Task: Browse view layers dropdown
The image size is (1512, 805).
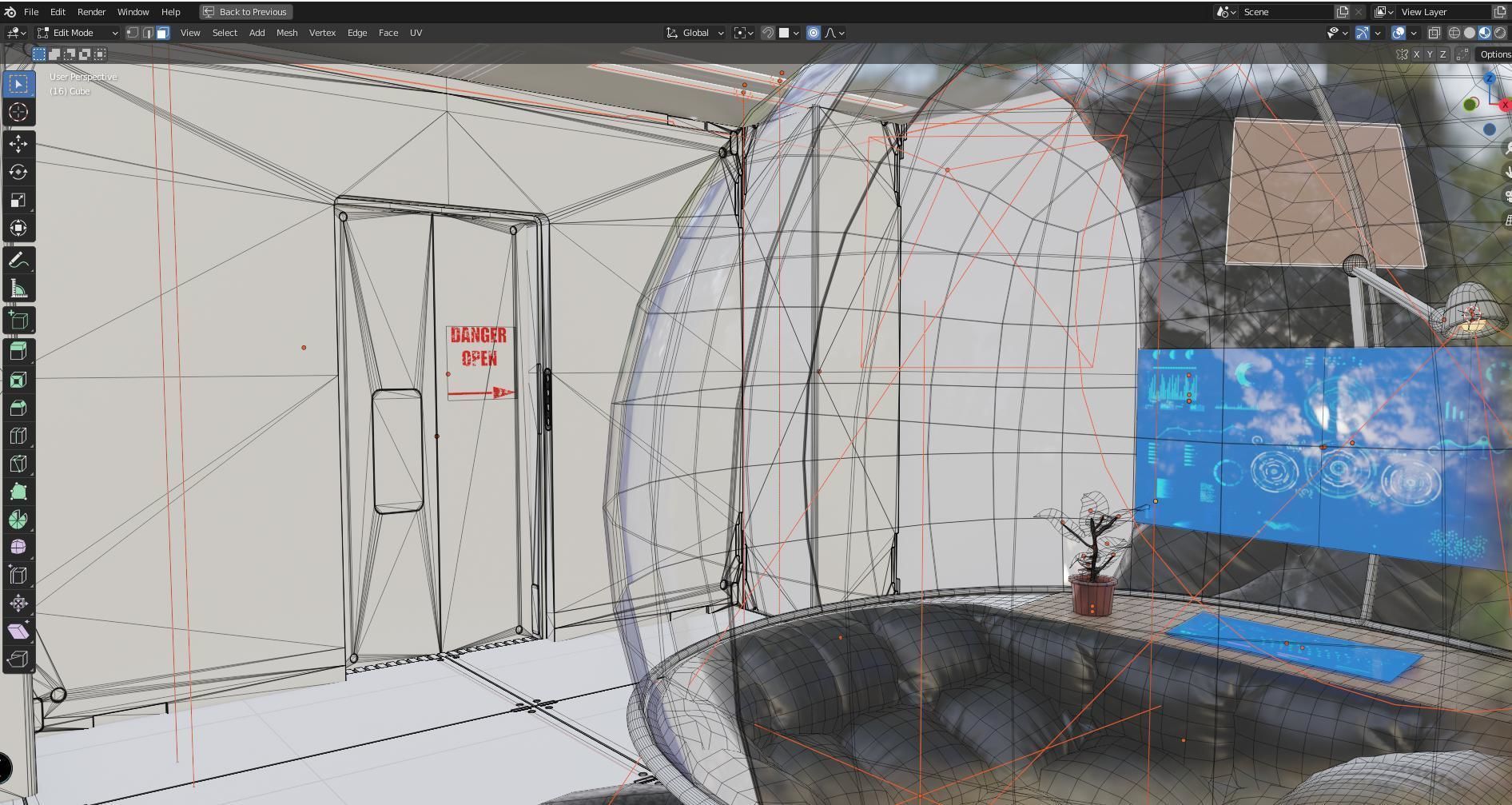Action: [1384, 12]
